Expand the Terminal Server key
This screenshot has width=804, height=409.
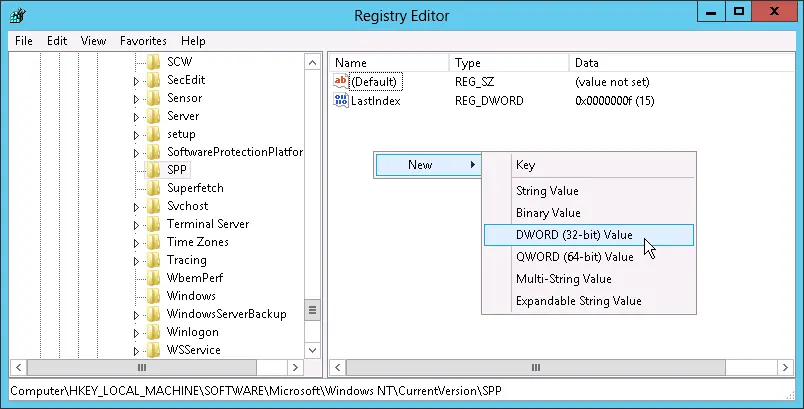(136, 225)
